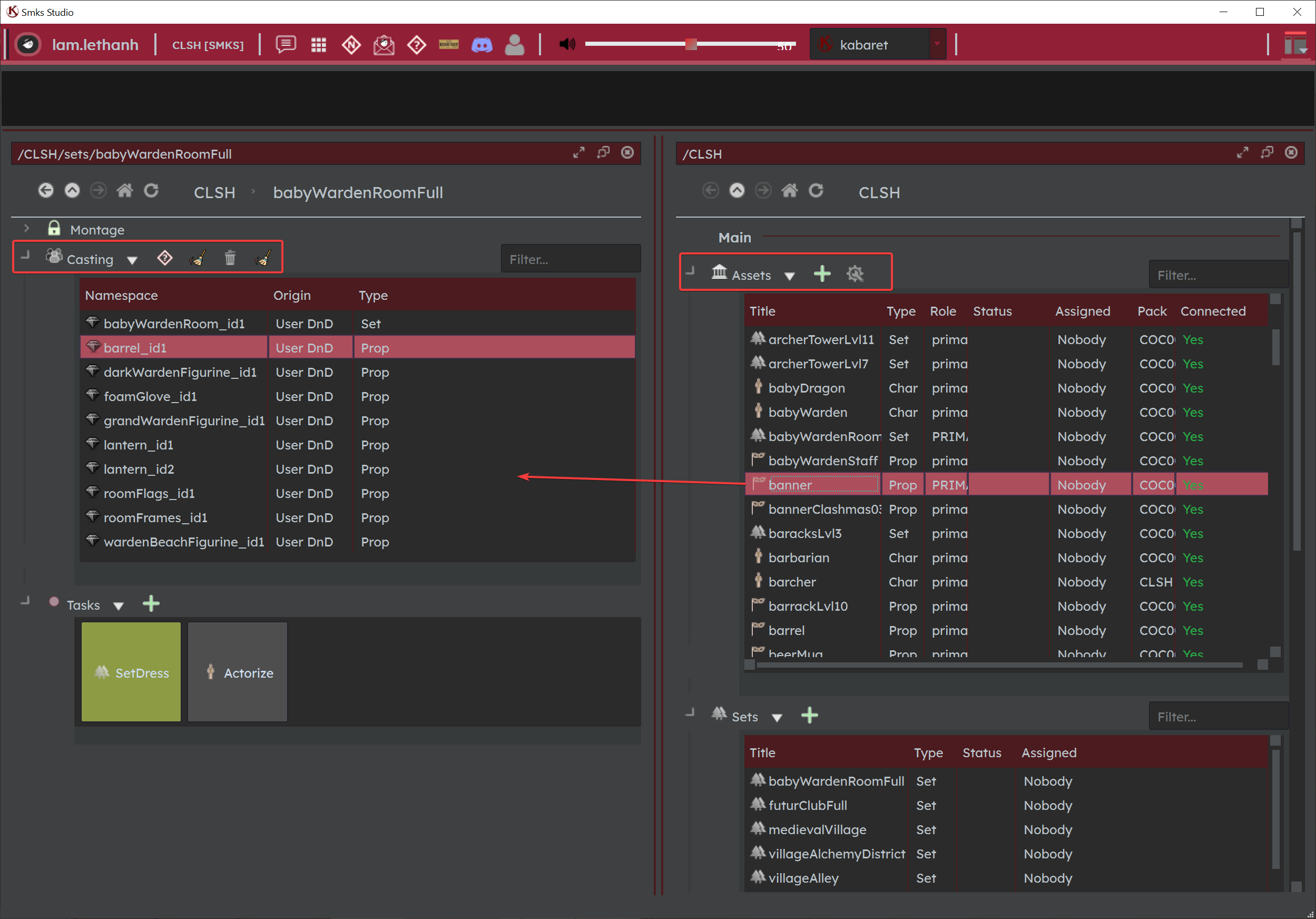The width and height of the screenshot is (1316, 919).
Task: Add a new asset with plus icon
Action: [x=822, y=273]
